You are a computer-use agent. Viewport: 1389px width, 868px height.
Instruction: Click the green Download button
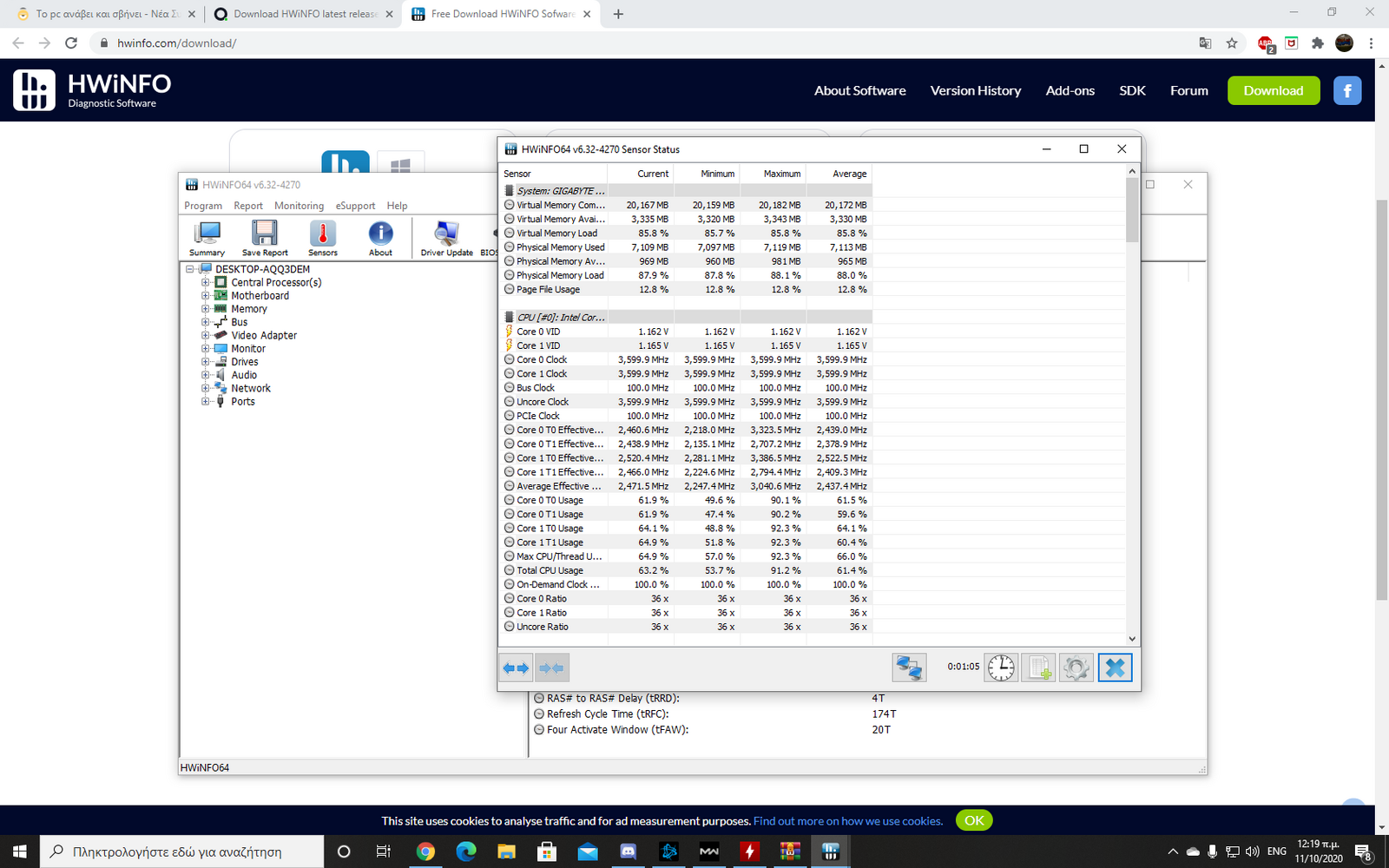(1274, 90)
